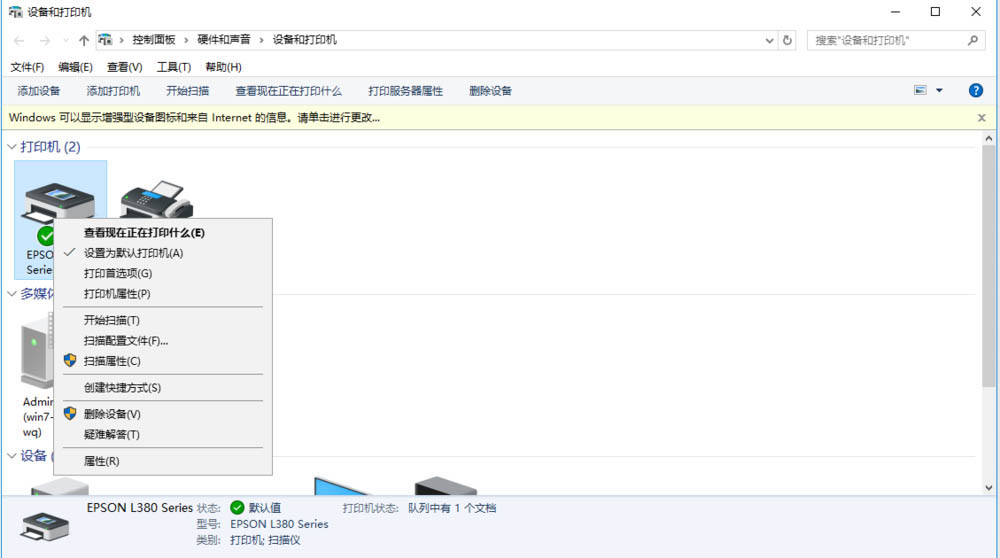Screen dimensions: 1000x558
Task: Click the forward navigation arrow
Action: point(45,40)
